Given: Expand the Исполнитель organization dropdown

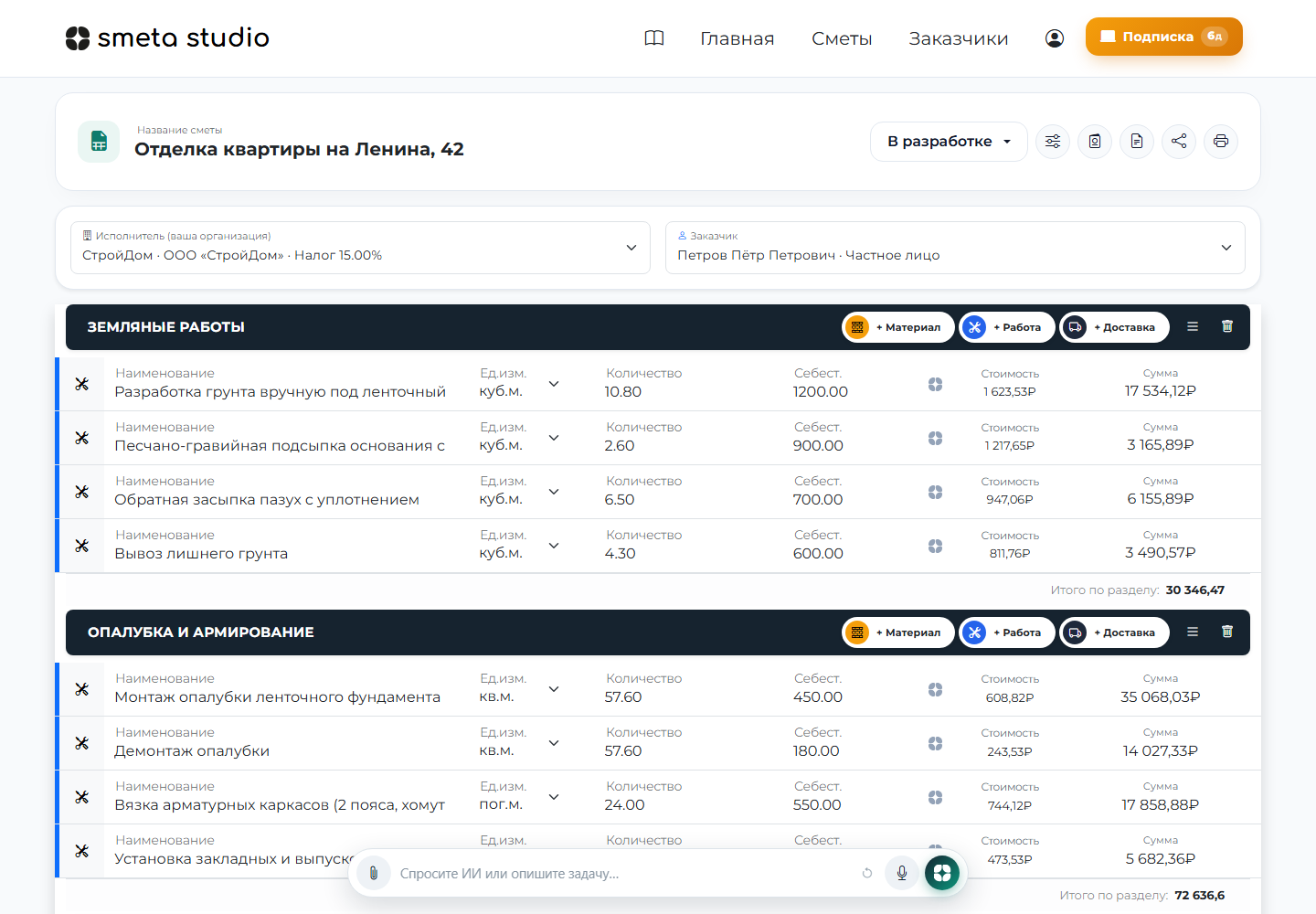Looking at the screenshot, I should pos(360,248).
